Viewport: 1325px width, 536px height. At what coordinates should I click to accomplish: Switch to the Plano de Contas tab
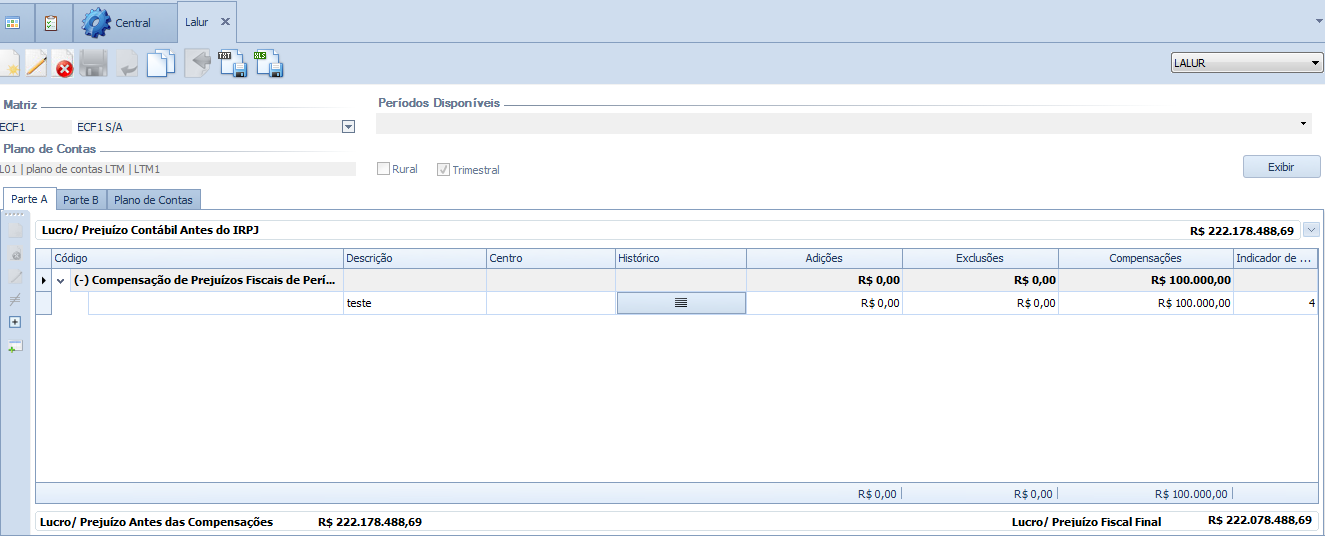(x=154, y=200)
